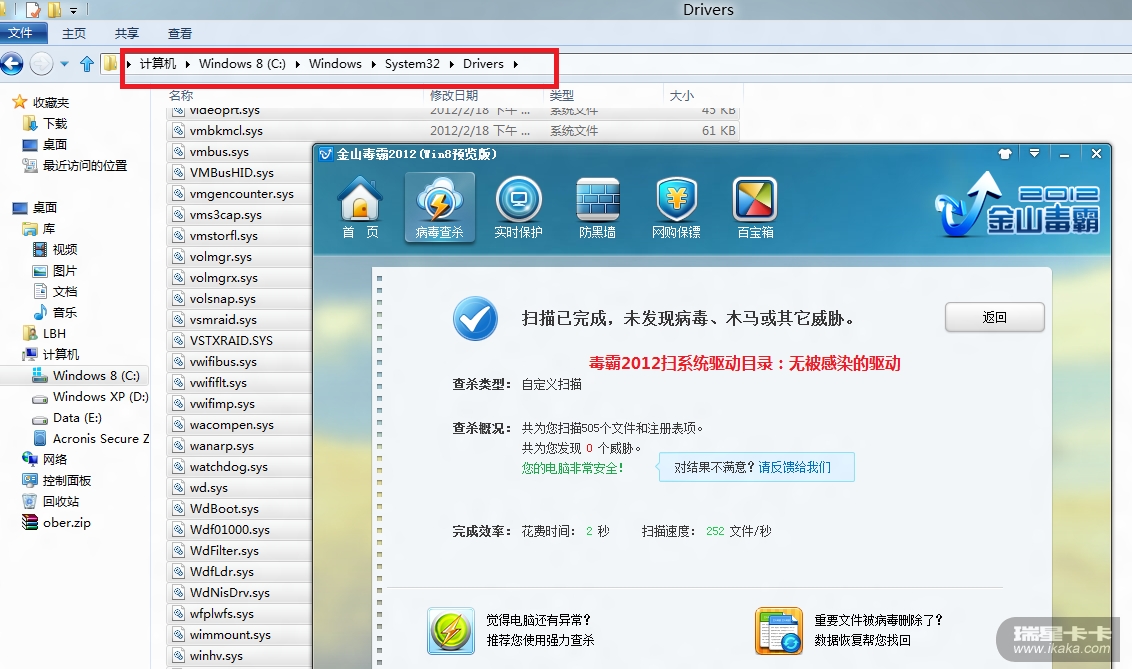
Task: Click the Explorer forward arrow button
Action: coord(41,64)
